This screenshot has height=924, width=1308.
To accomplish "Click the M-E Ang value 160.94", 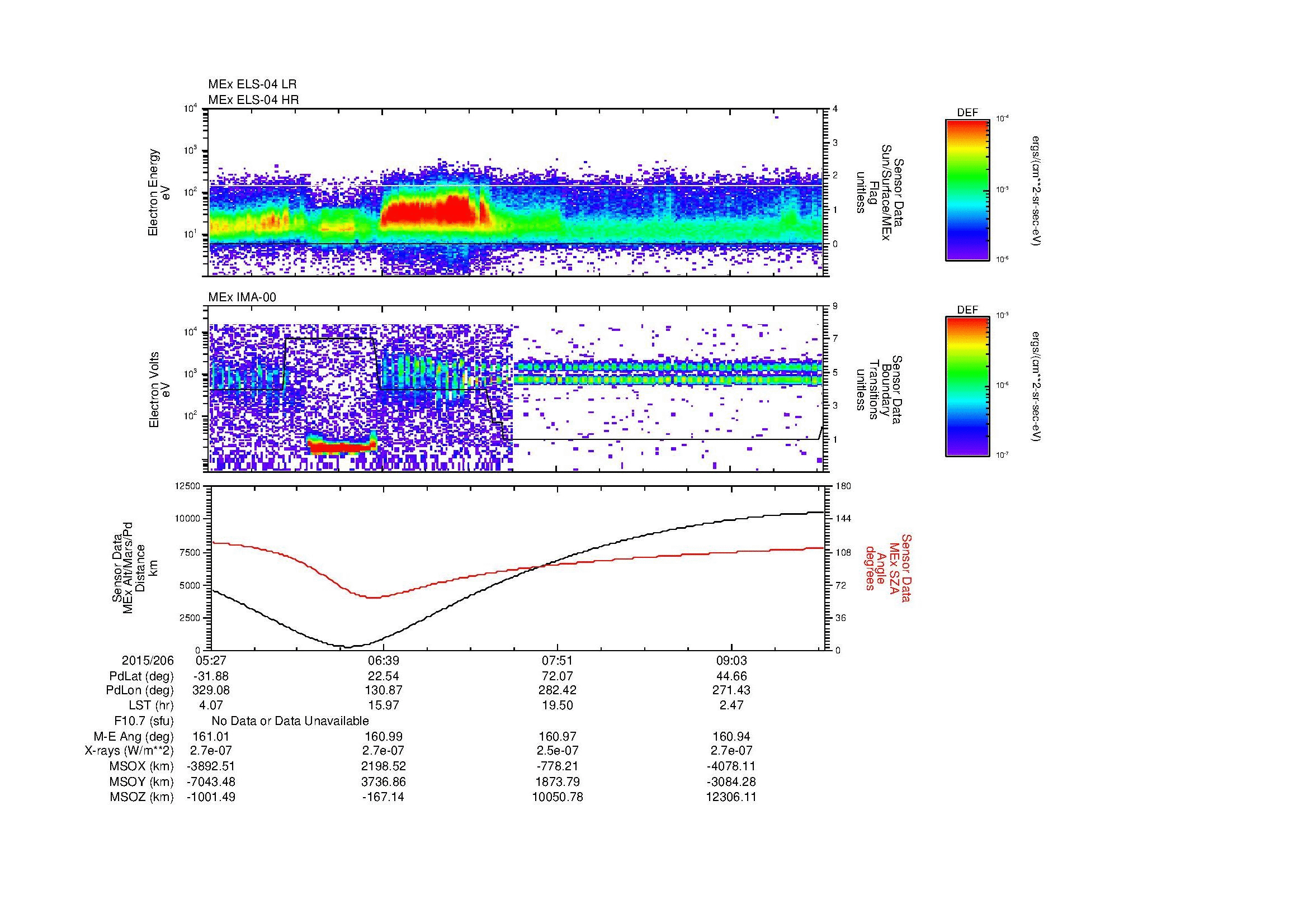I will click(731, 736).
